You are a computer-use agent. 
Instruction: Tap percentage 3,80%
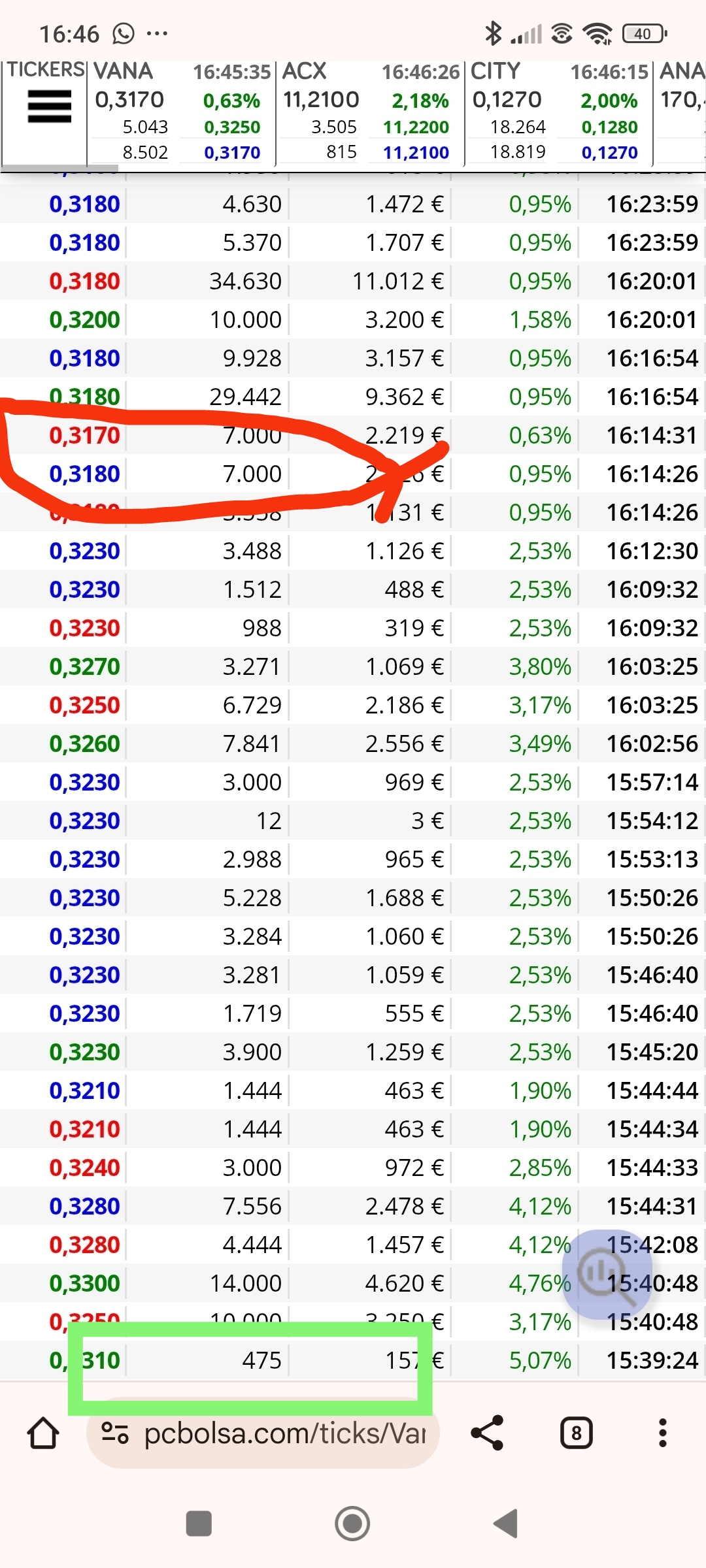pyautogui.click(x=540, y=666)
